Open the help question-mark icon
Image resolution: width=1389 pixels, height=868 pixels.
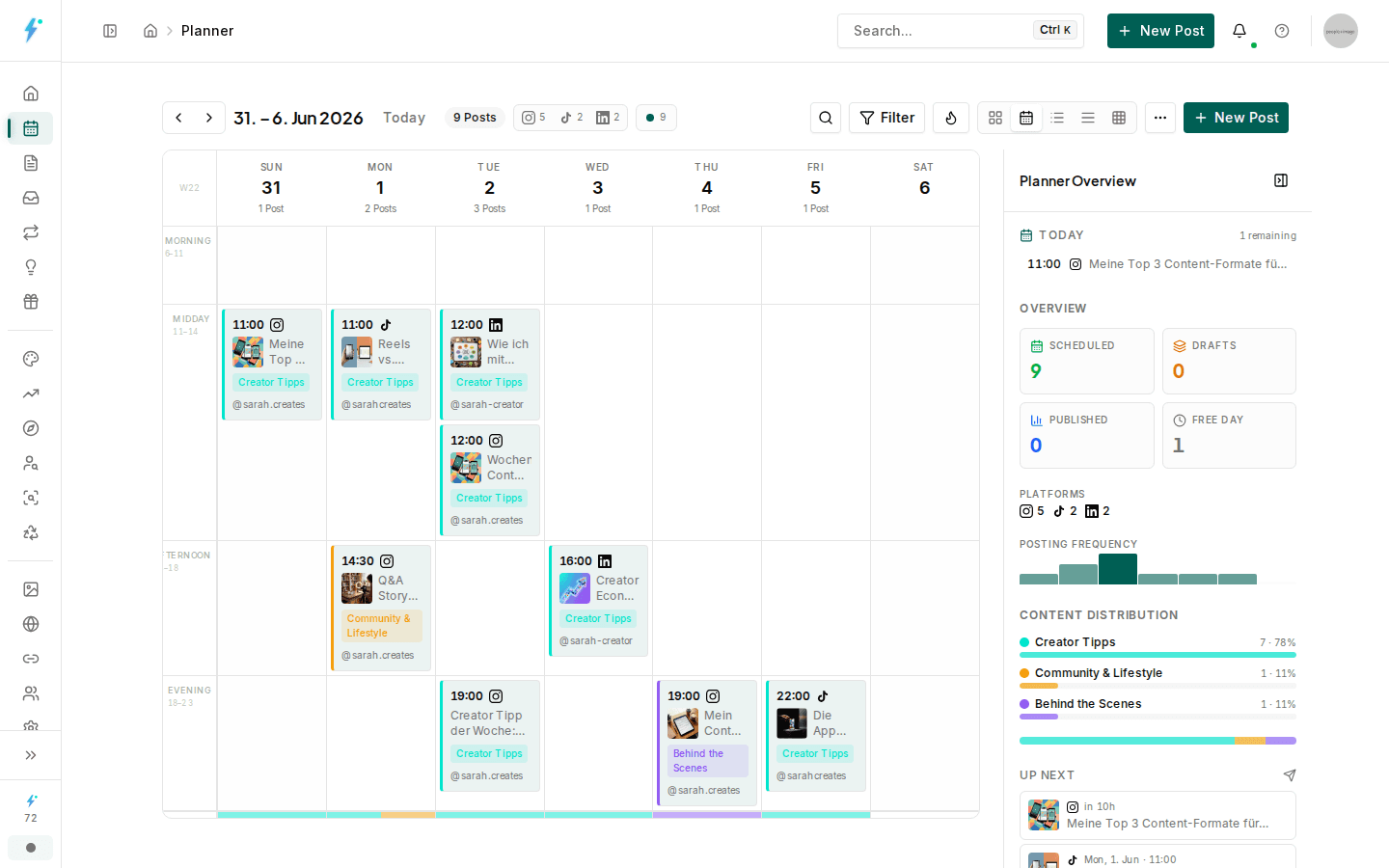click(1282, 31)
